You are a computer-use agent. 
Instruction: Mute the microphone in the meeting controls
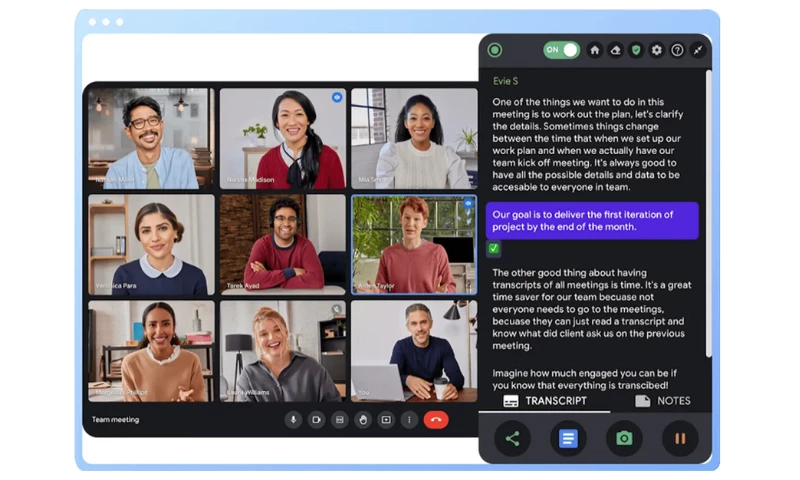click(x=293, y=420)
